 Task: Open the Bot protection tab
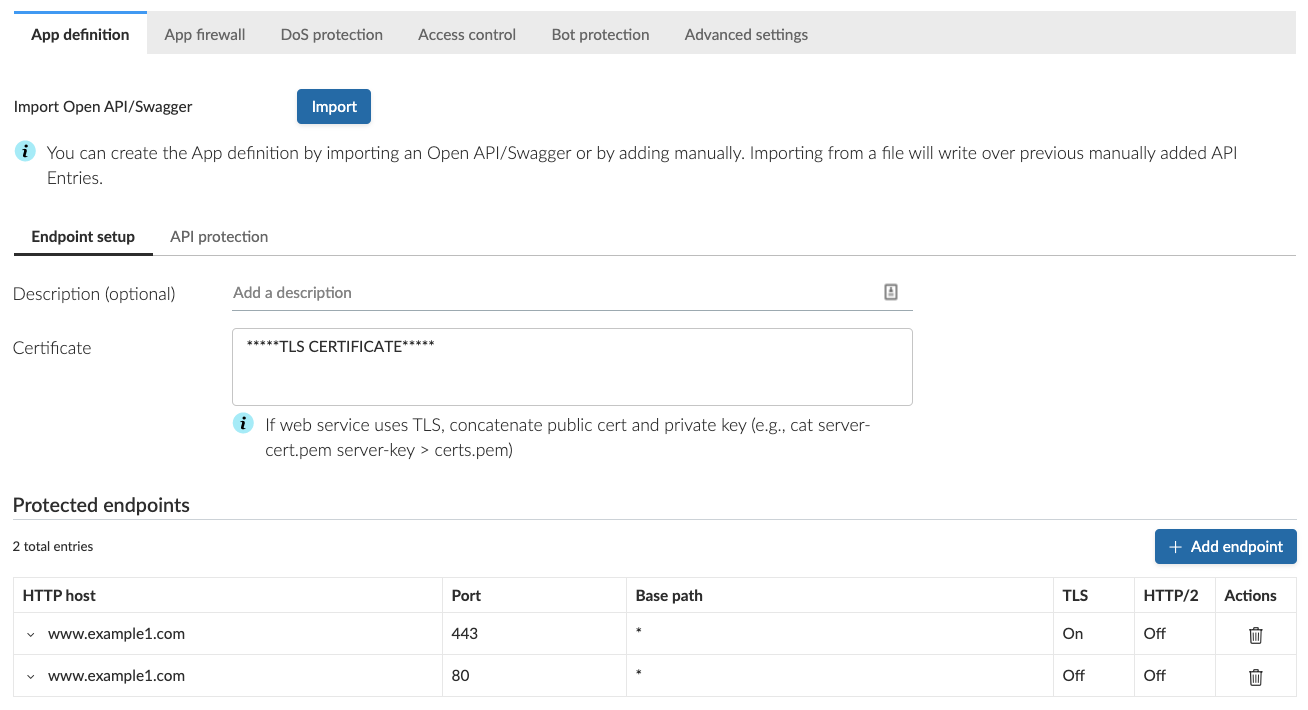coord(600,34)
